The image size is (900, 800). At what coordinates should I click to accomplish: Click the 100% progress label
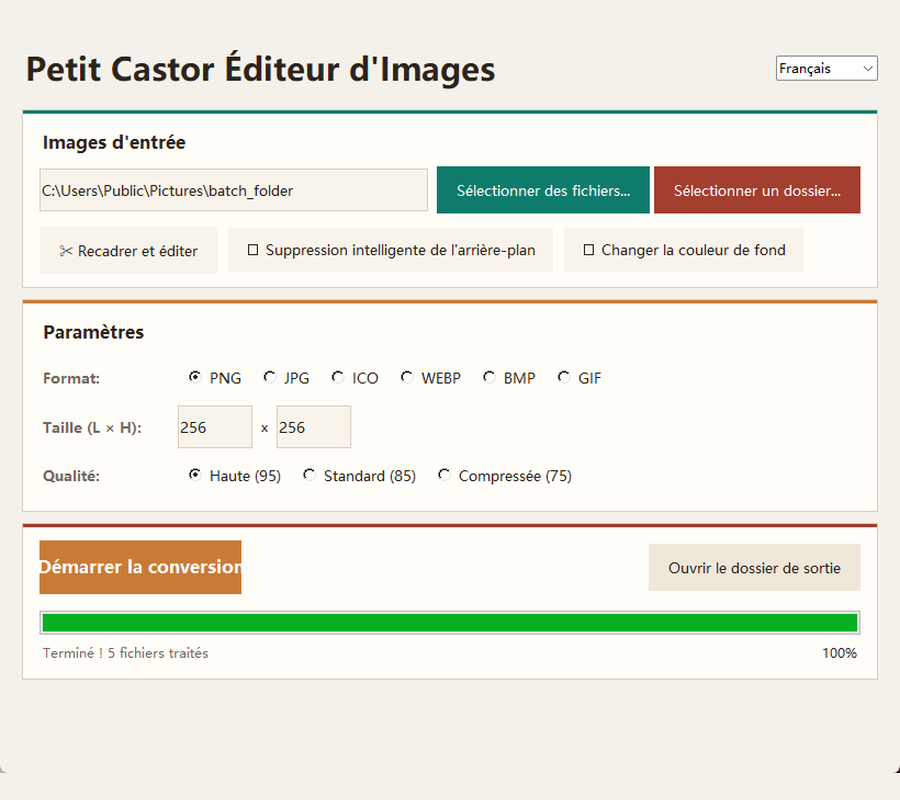839,653
